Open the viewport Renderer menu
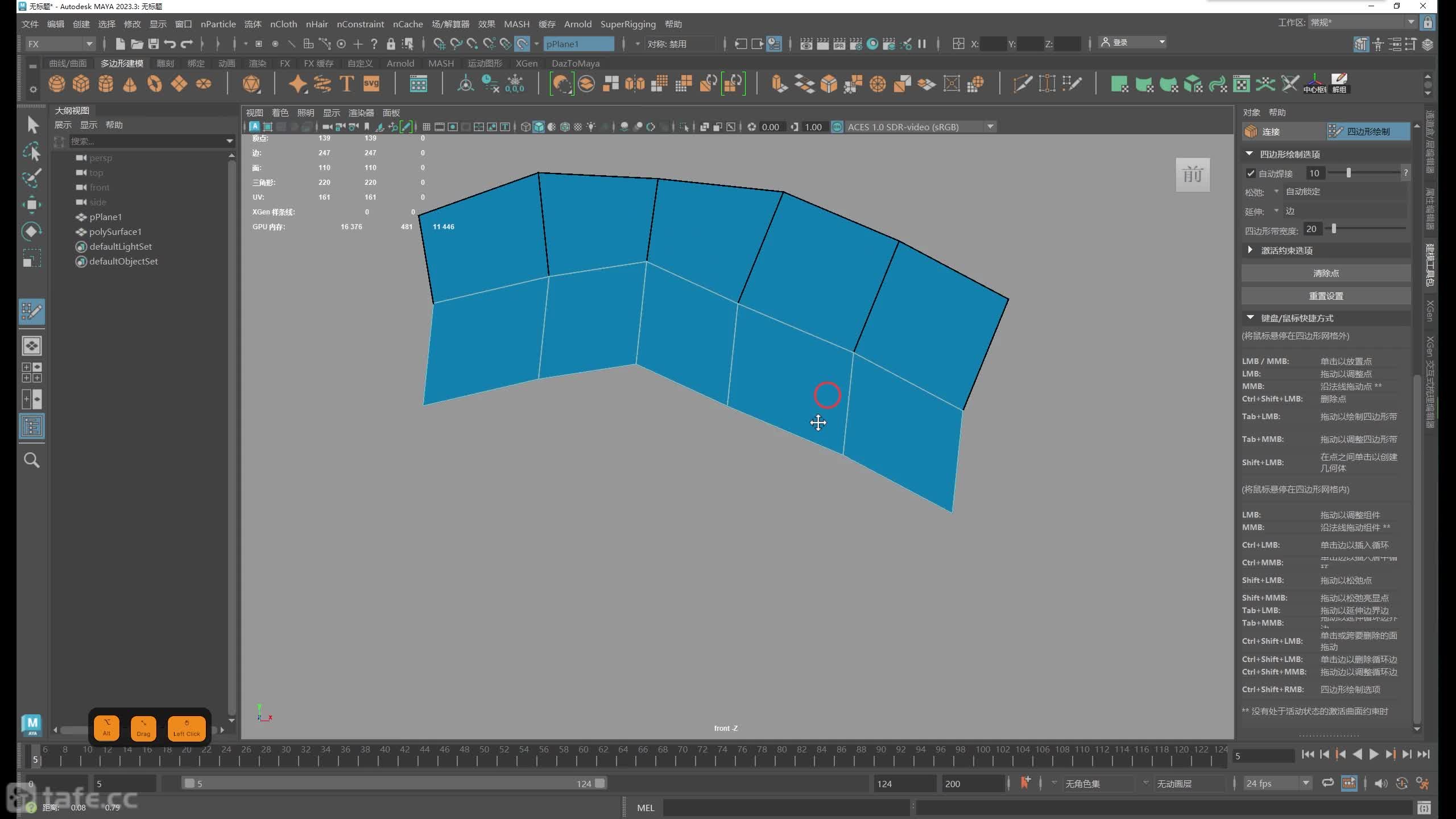This screenshot has height=819, width=1456. tap(361, 113)
